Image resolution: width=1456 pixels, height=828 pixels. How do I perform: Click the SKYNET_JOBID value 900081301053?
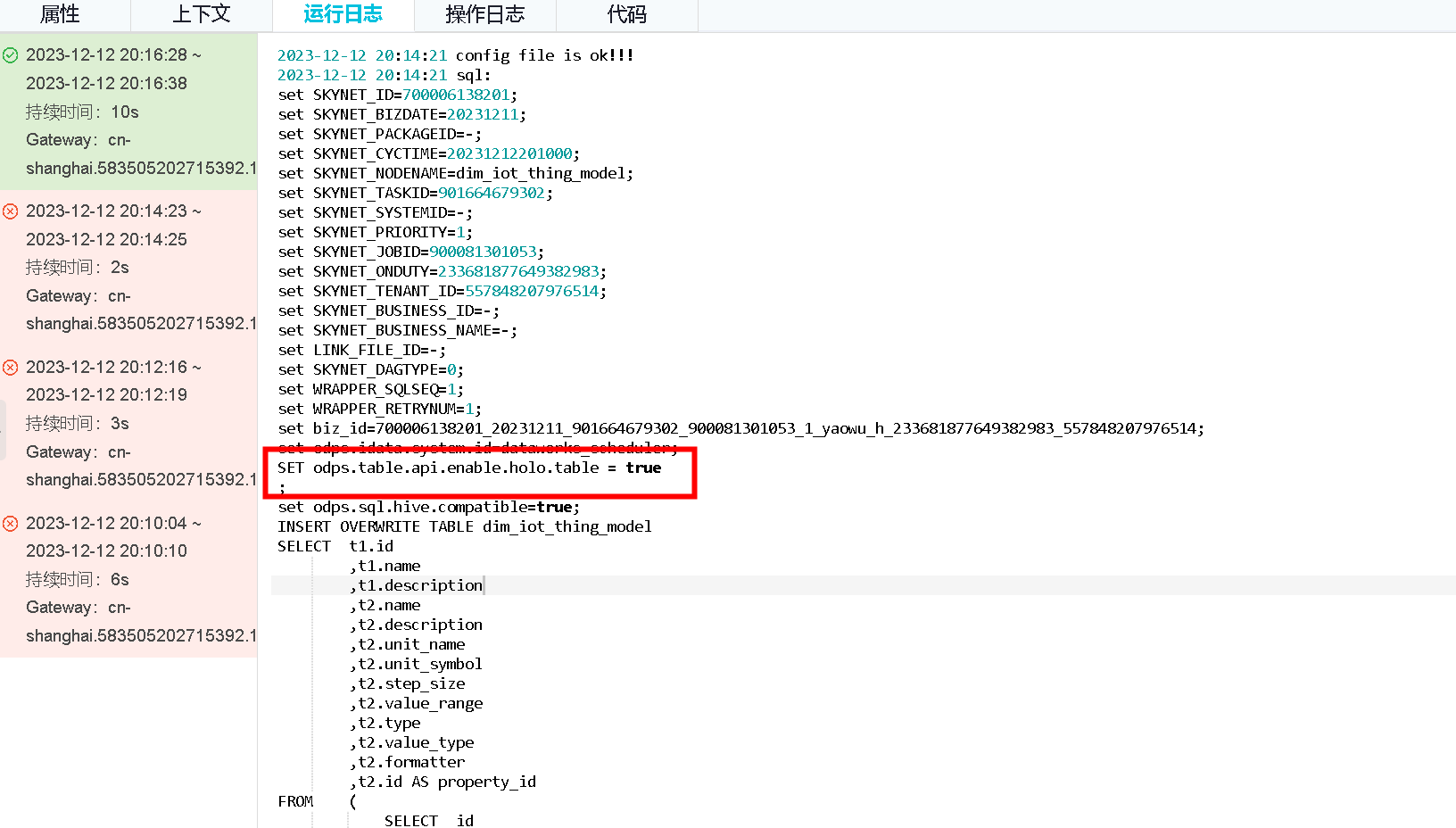tap(483, 252)
